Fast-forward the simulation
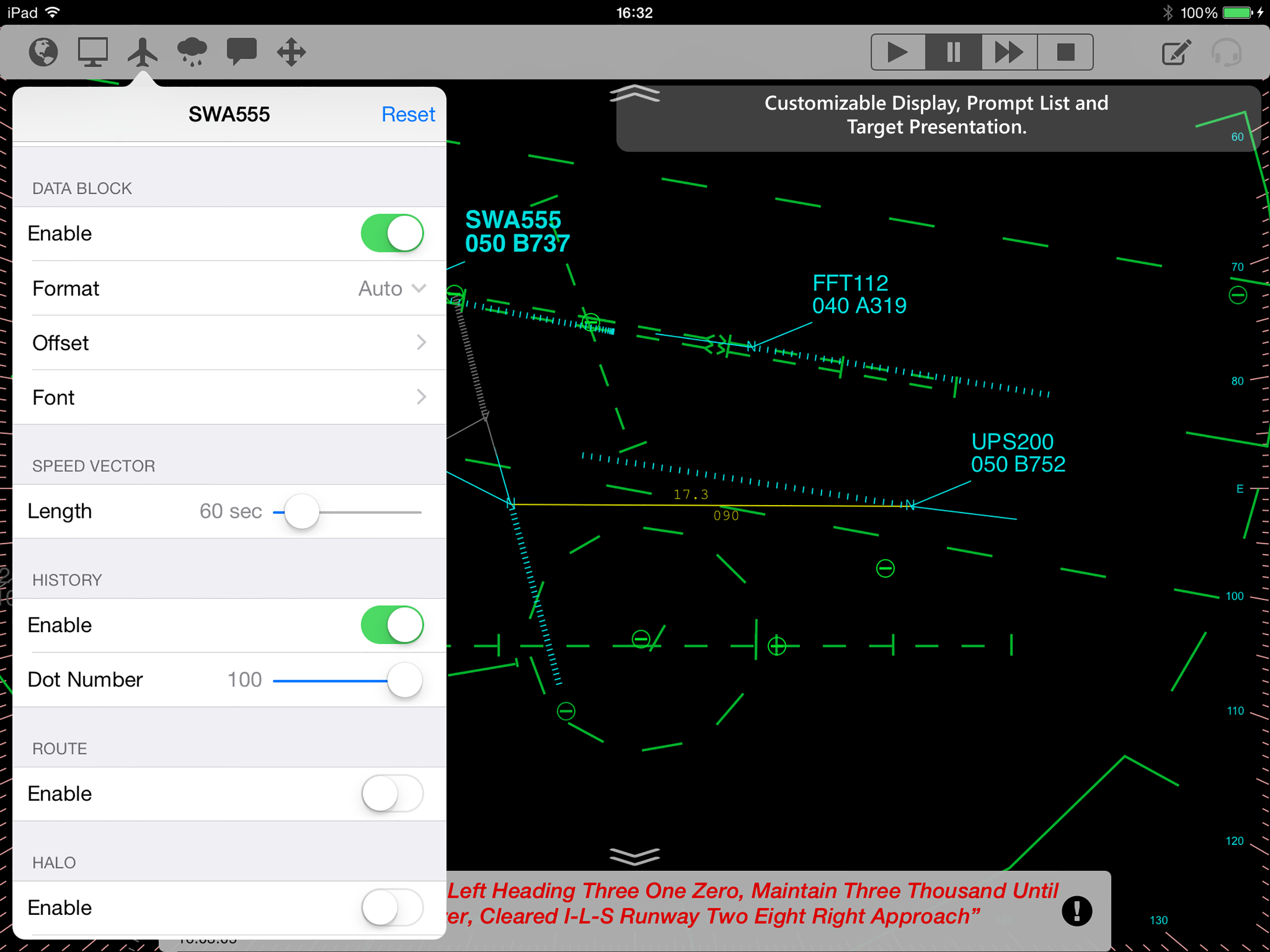This screenshot has width=1270, height=952. tap(1009, 52)
